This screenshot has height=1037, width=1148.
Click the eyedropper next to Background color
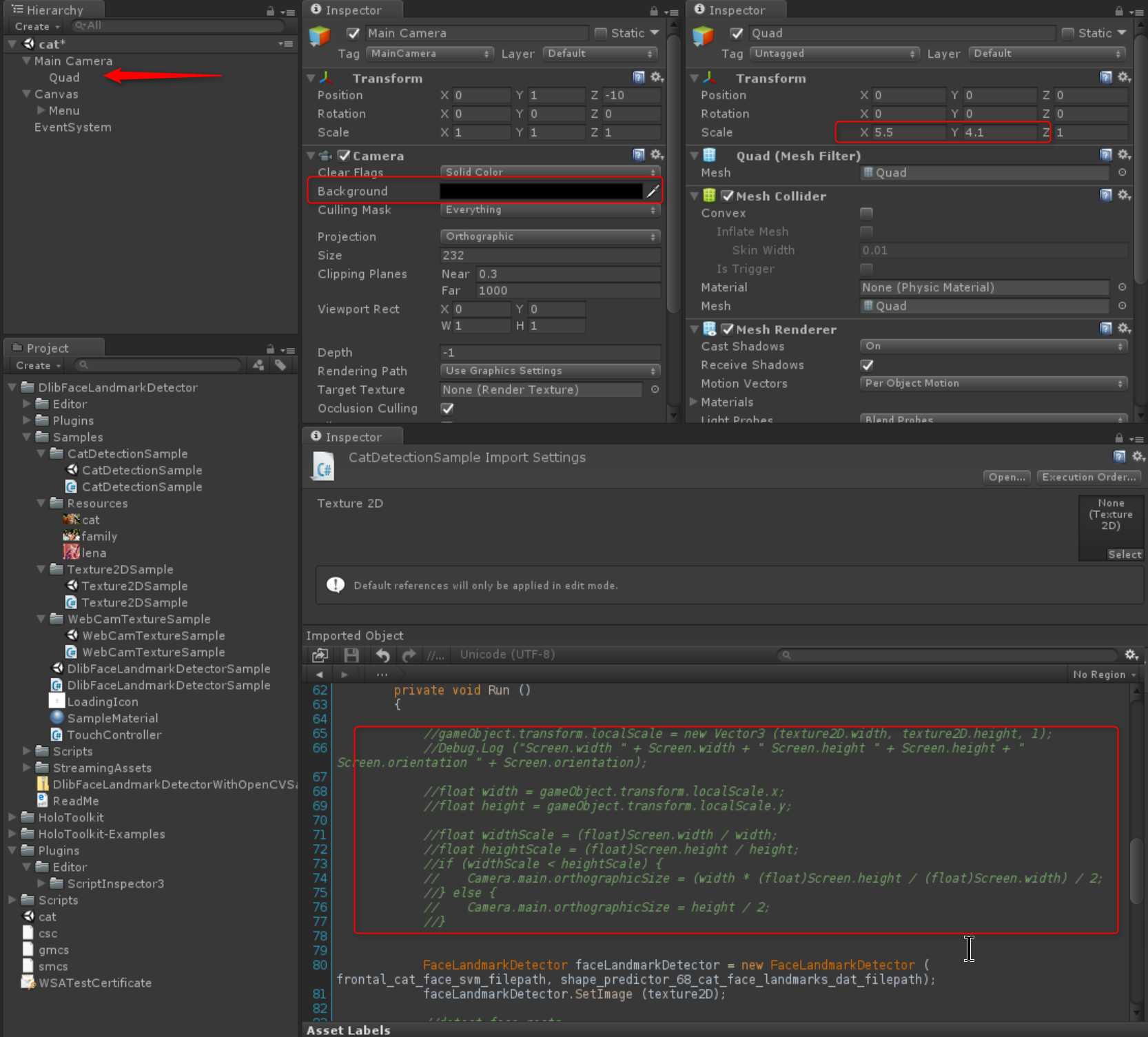tap(653, 191)
